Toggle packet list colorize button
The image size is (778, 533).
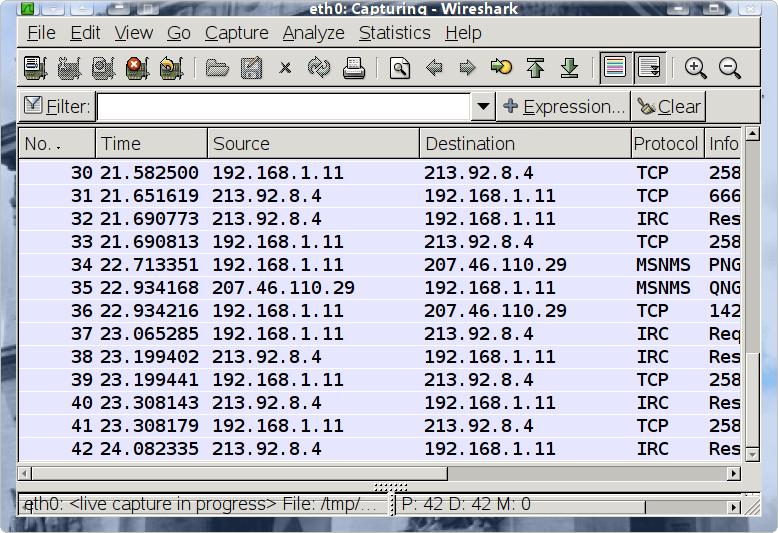616,68
